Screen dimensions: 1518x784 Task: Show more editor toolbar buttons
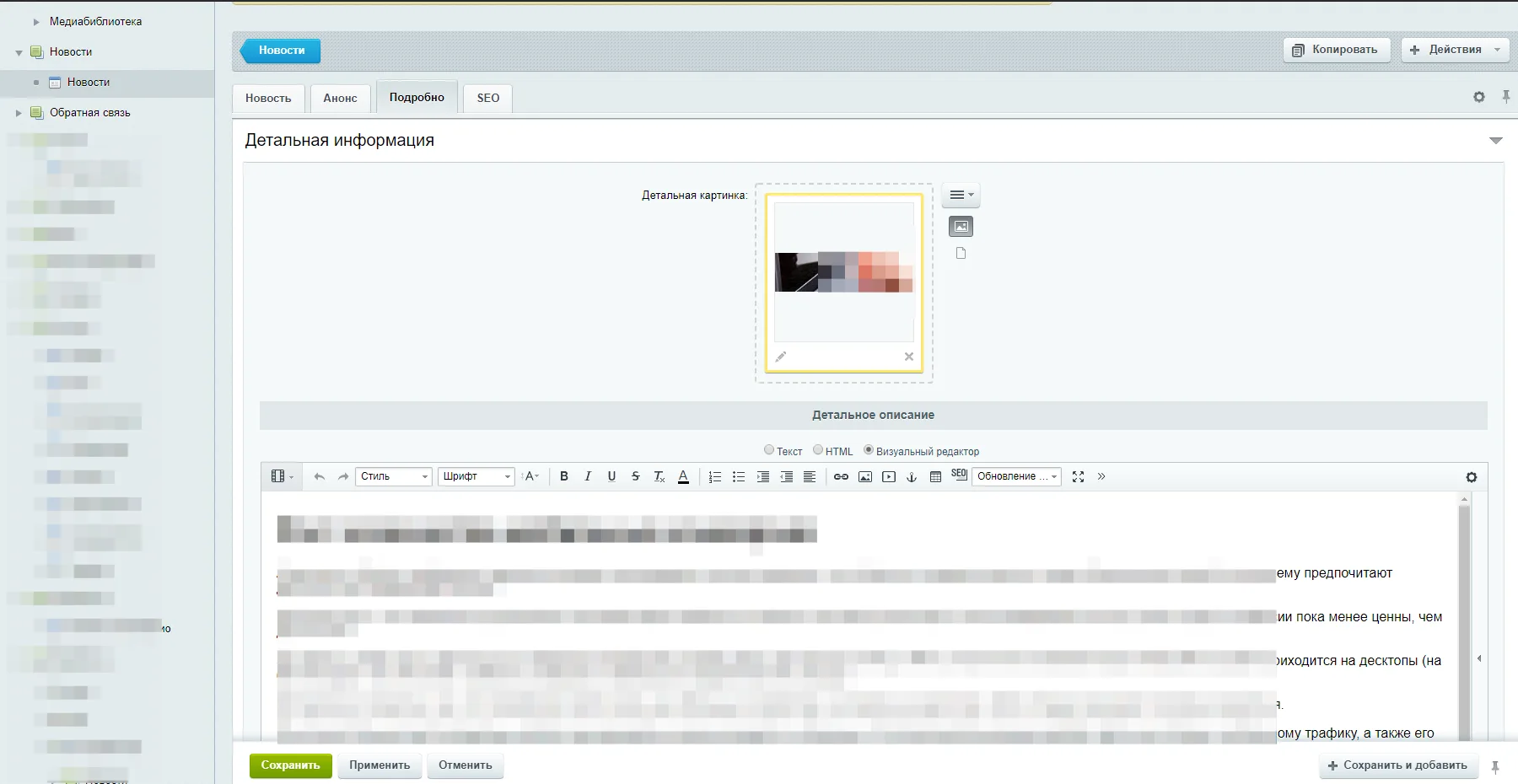[1101, 476]
